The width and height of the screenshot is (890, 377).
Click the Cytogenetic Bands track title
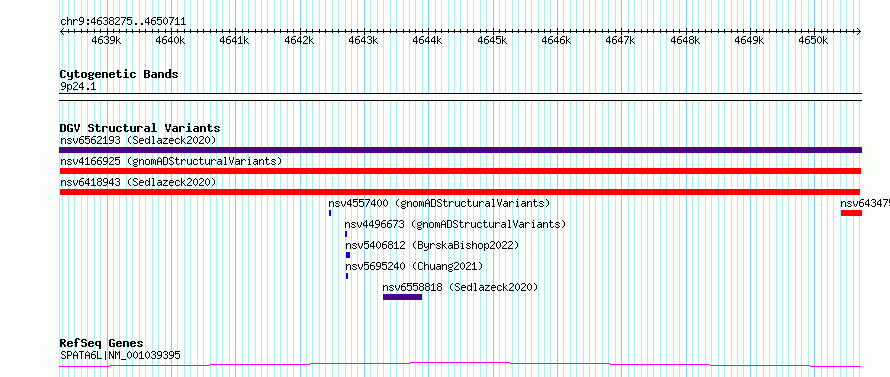point(119,74)
